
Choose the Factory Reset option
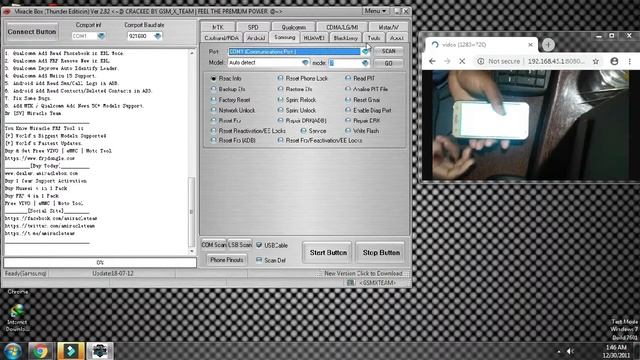pyautogui.click(x=231, y=100)
